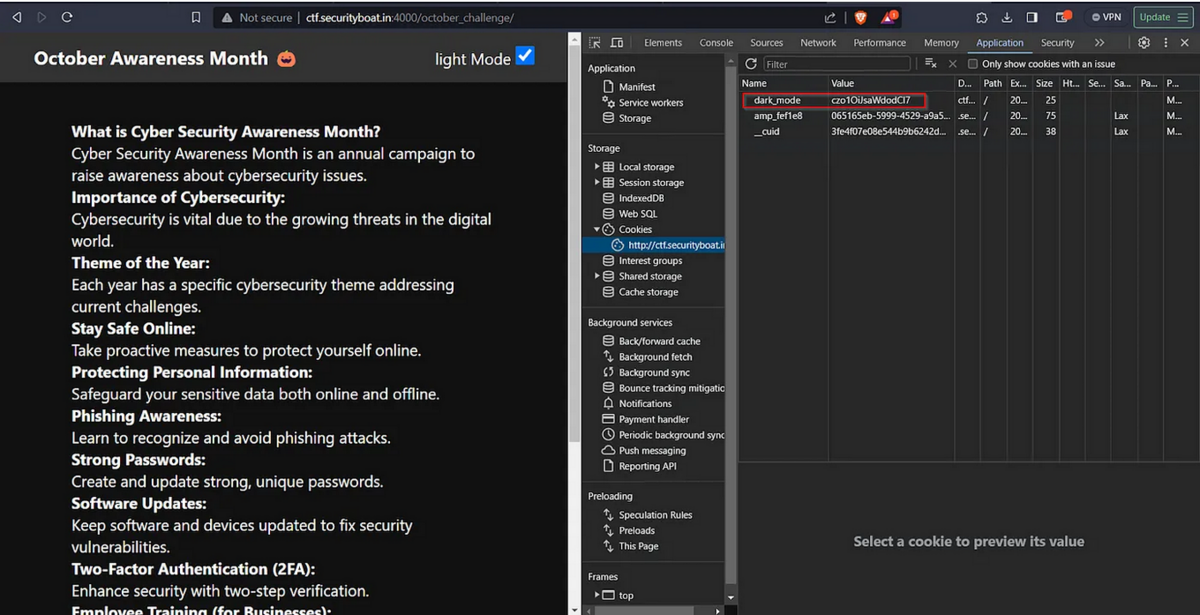The height and width of the screenshot is (615, 1200).
Task: Select the inspect element picker icon
Action: pos(595,43)
